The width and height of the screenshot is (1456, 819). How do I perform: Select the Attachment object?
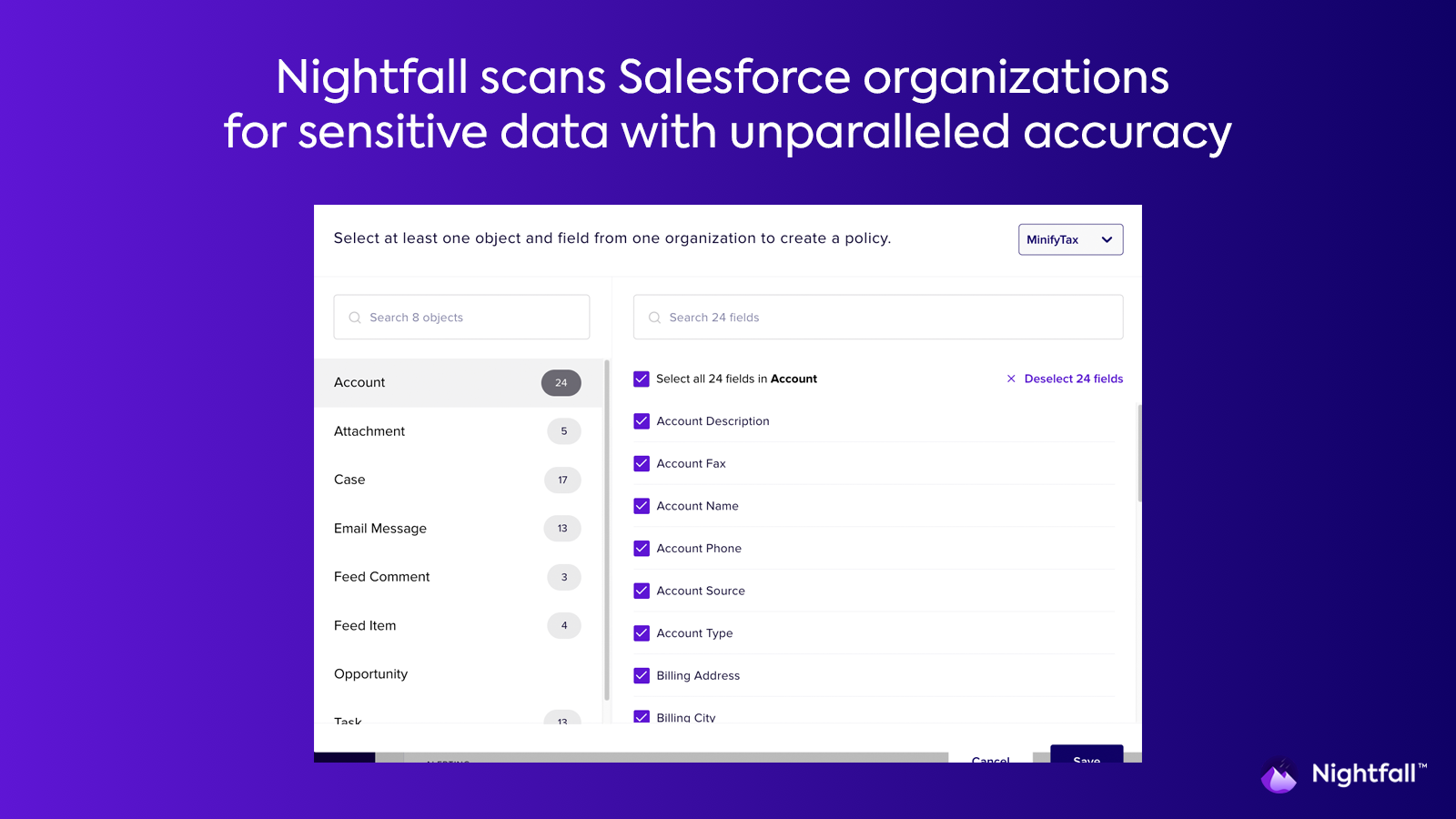[369, 431]
